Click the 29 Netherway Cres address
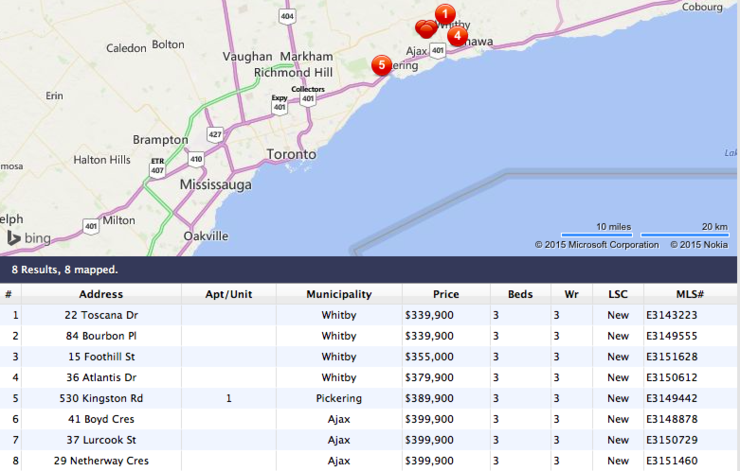This screenshot has height=471, width=740. [101, 461]
